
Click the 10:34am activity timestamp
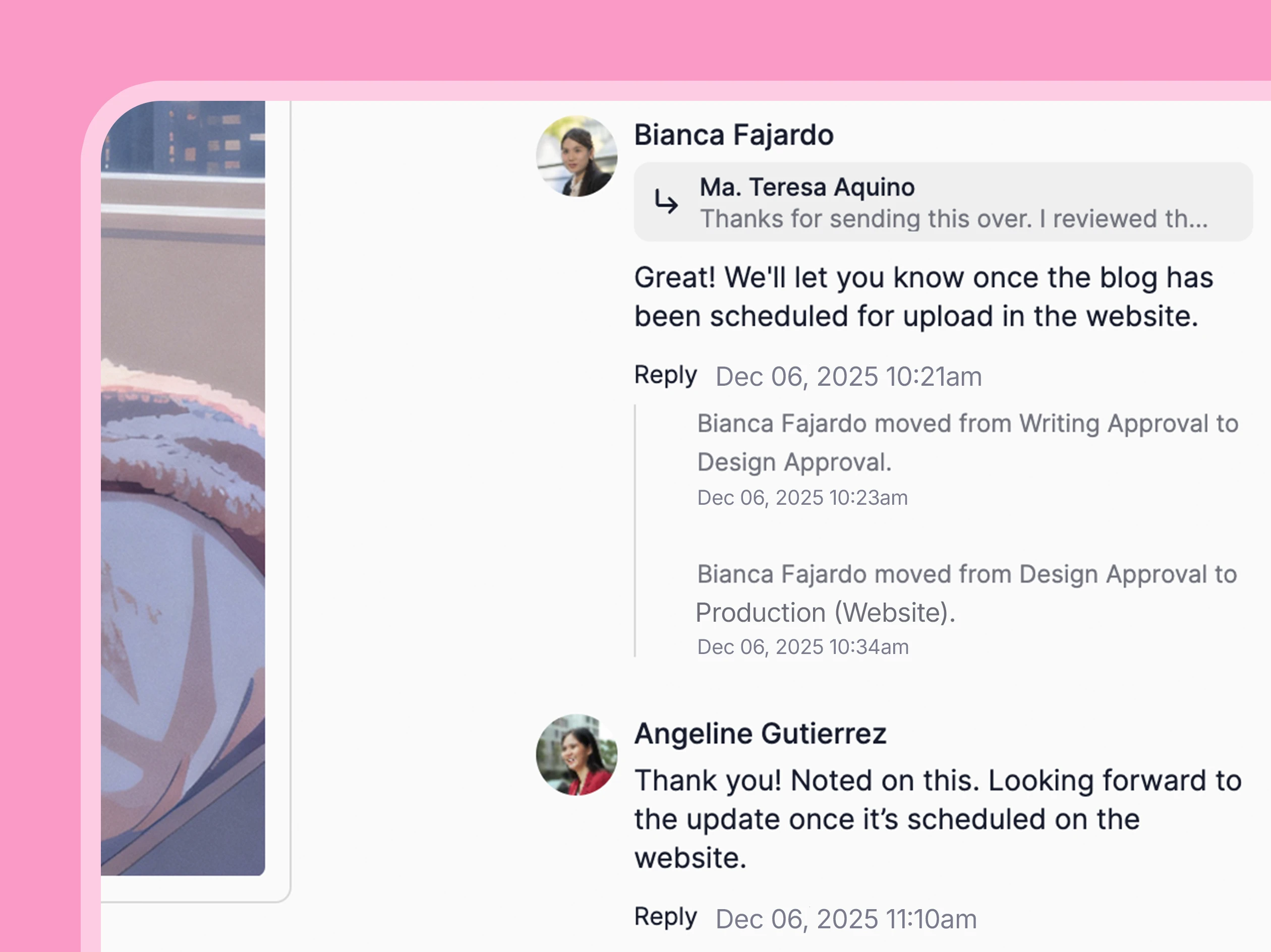(x=802, y=647)
